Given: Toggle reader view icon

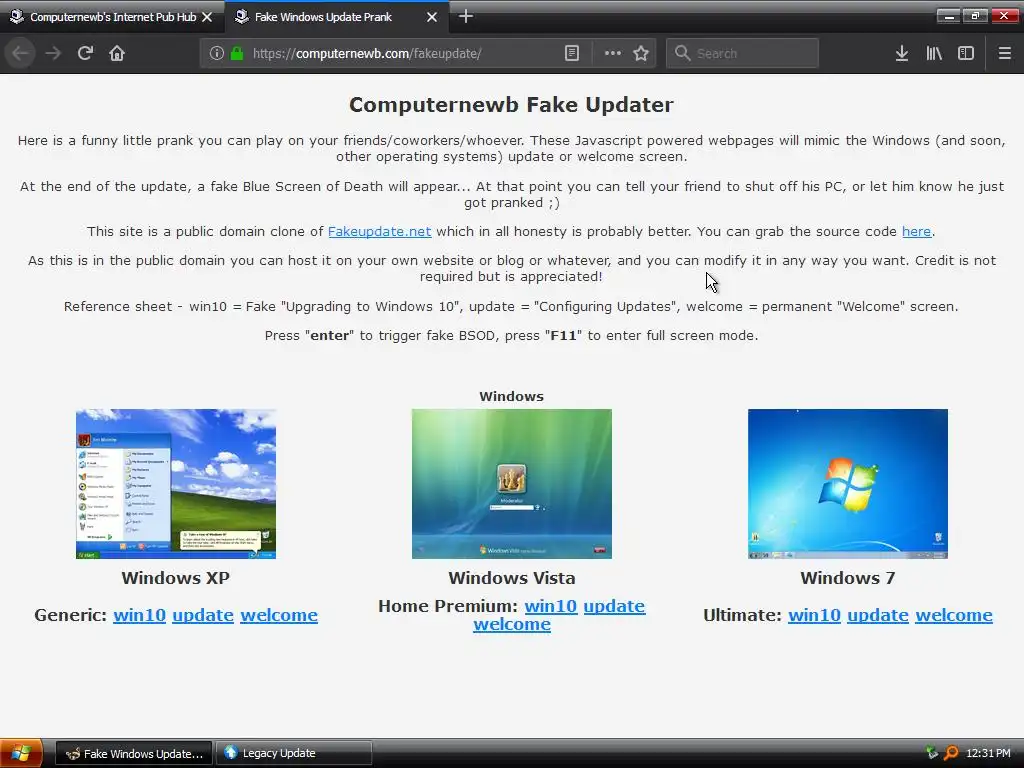Looking at the screenshot, I should pos(571,54).
